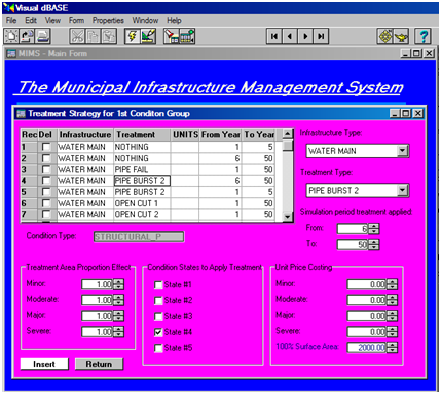Image resolution: width=443 pixels, height=394 pixels.
Task: Click the Run form lightning icon
Action: (132, 36)
